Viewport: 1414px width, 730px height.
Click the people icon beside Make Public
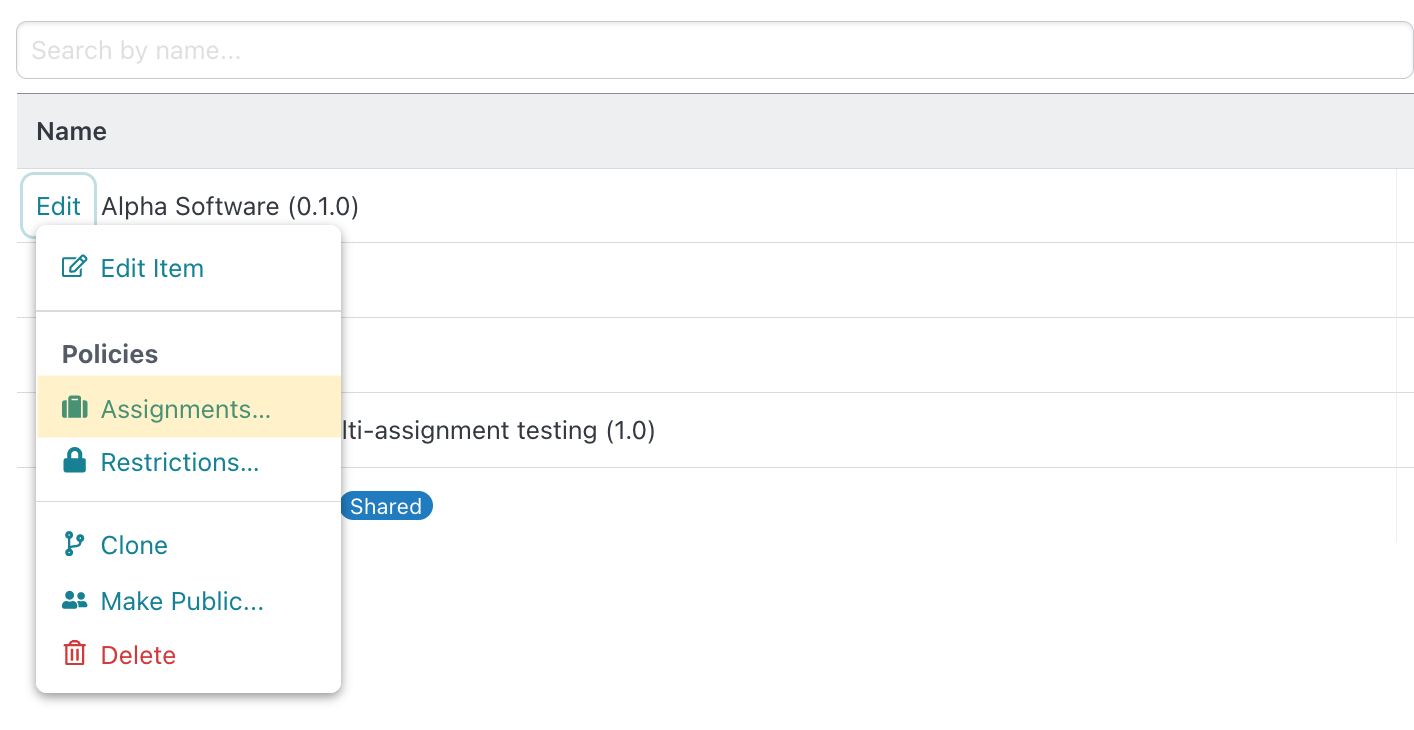[x=75, y=601]
